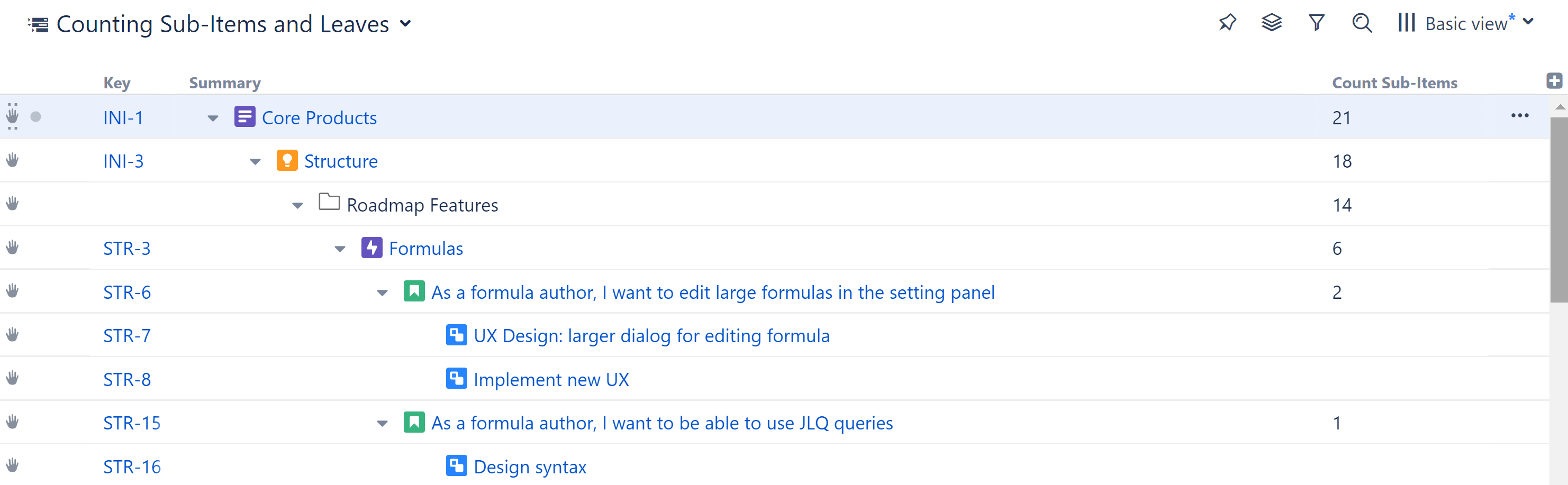This screenshot has height=485, width=1568.
Task: Open the row actions menu for INI-1
Action: coord(1520,116)
